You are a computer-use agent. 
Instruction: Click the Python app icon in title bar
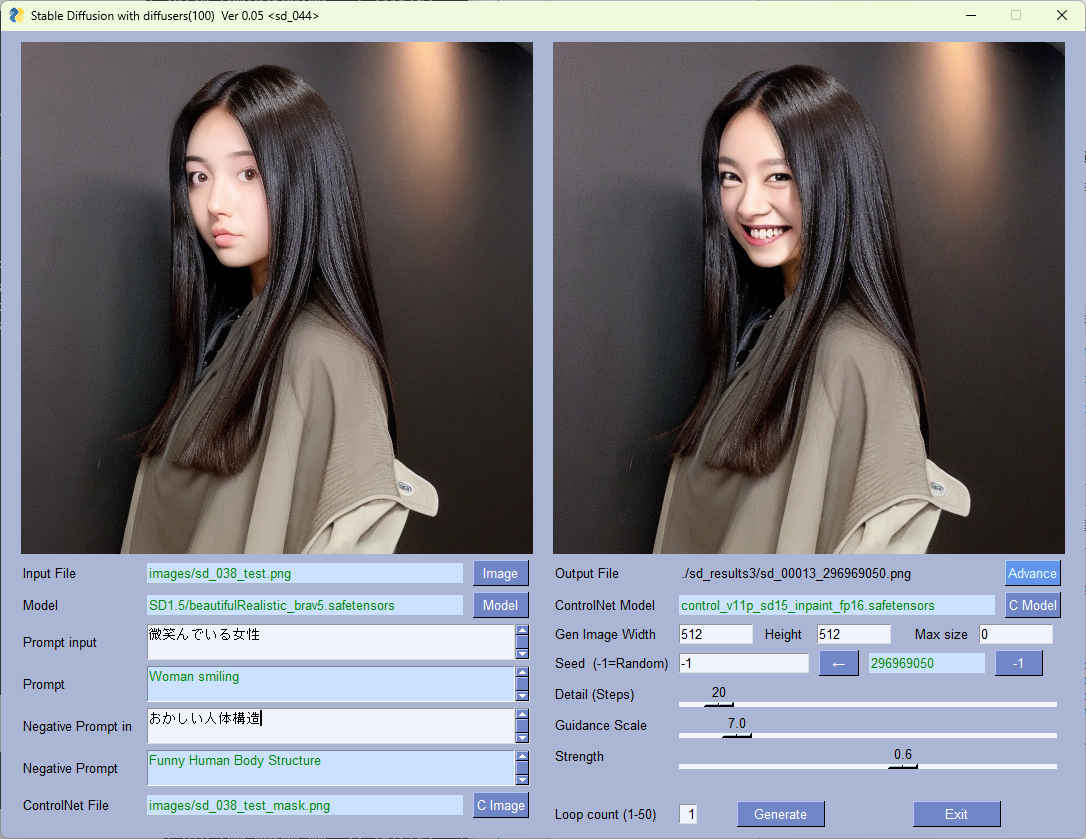tap(16, 15)
